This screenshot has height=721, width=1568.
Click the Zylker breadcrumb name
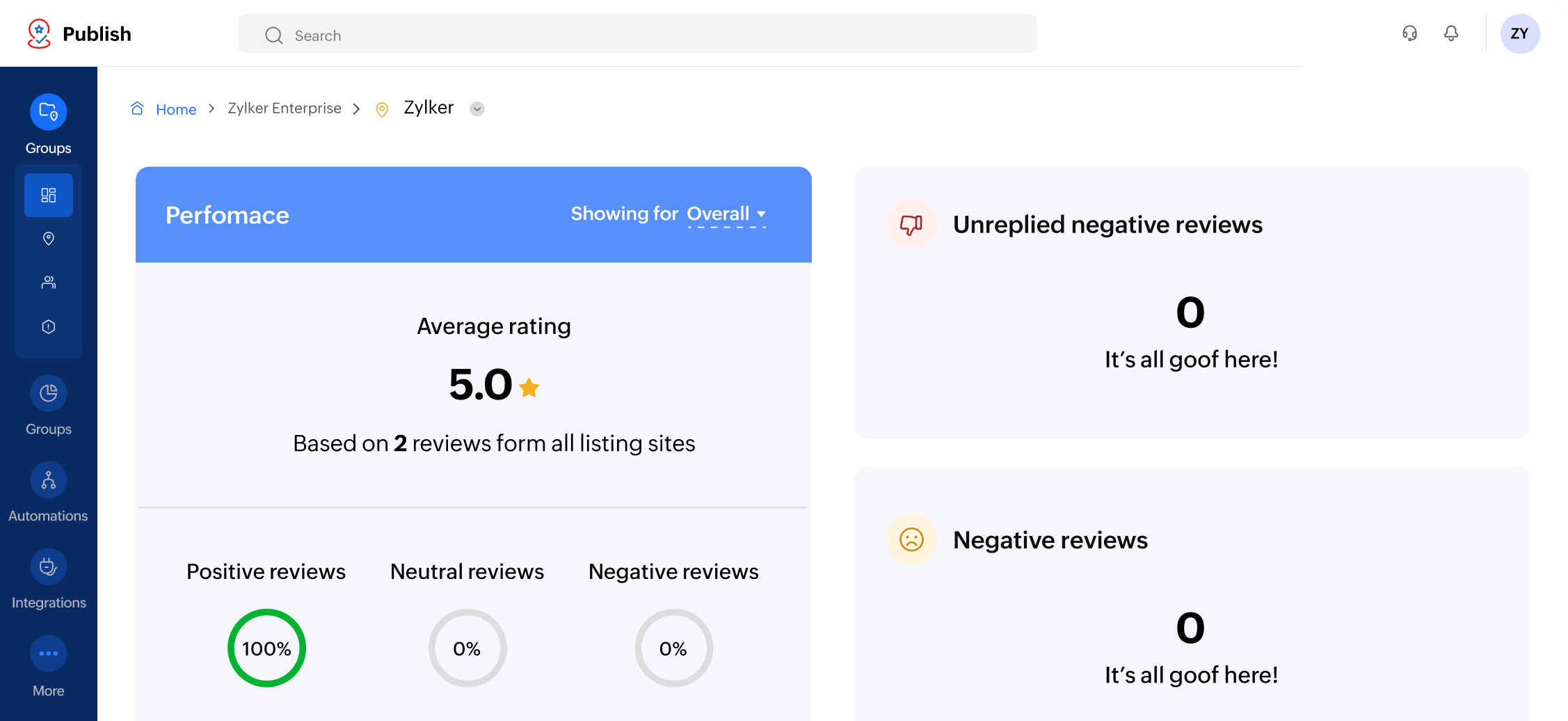429,107
